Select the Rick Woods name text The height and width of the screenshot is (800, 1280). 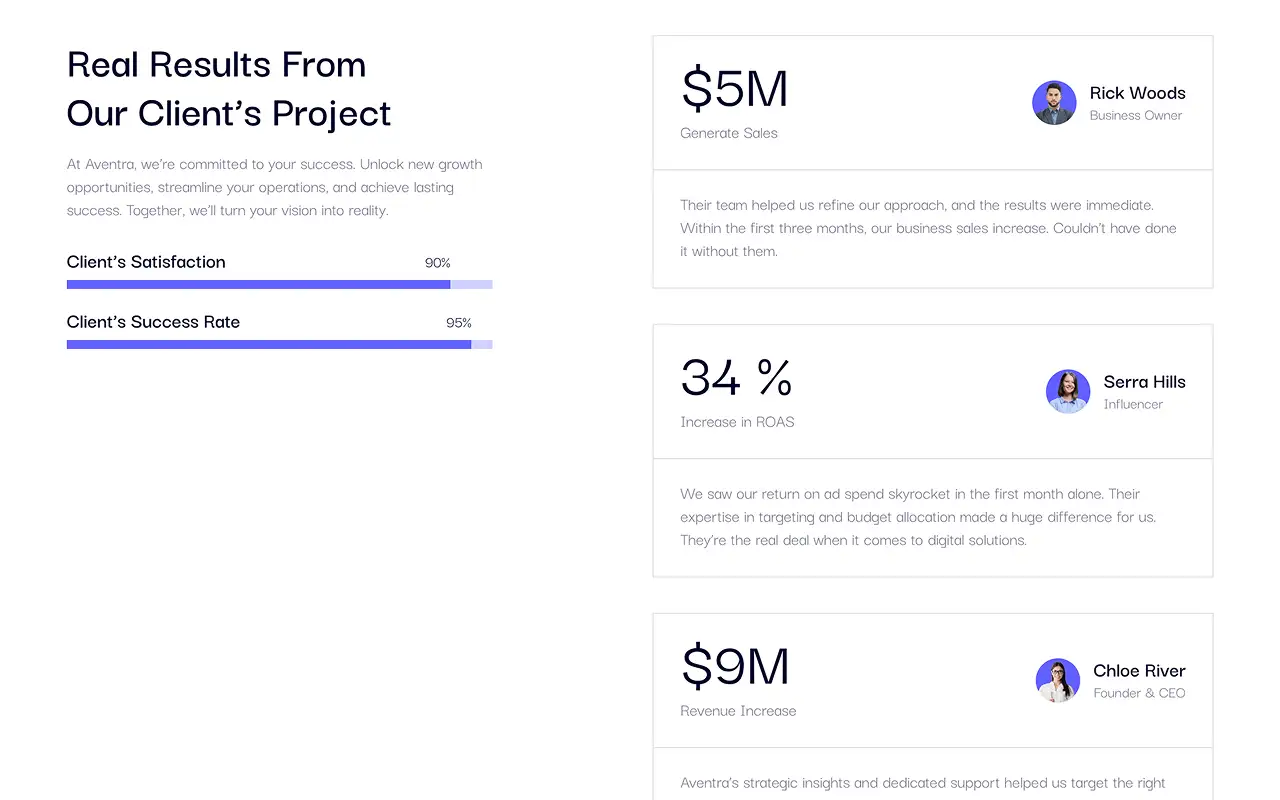tap(1137, 93)
